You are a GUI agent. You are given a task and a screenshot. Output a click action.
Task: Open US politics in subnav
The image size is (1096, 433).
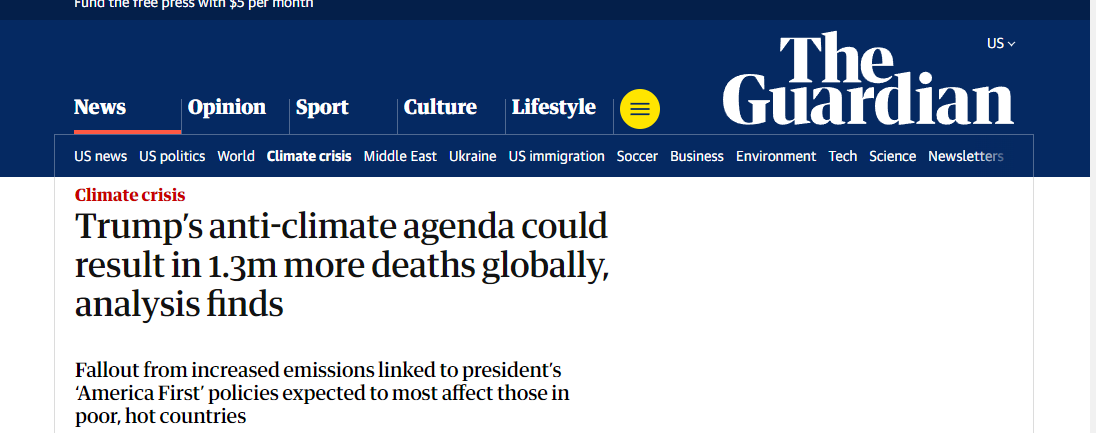coord(172,156)
